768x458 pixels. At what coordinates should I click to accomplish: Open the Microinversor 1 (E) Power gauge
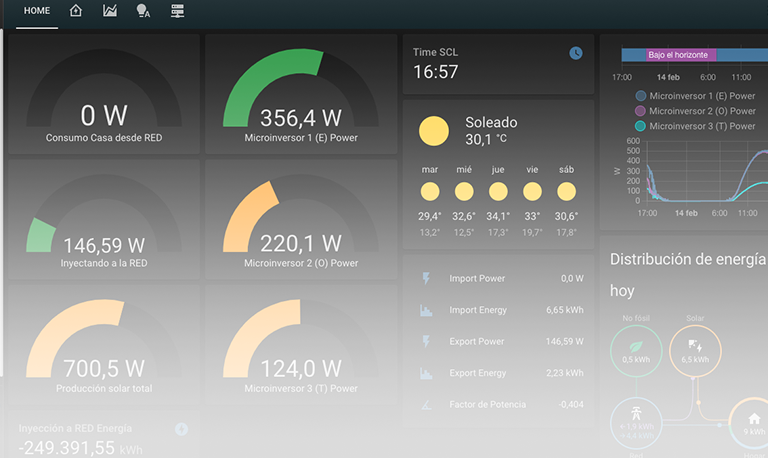click(301, 94)
